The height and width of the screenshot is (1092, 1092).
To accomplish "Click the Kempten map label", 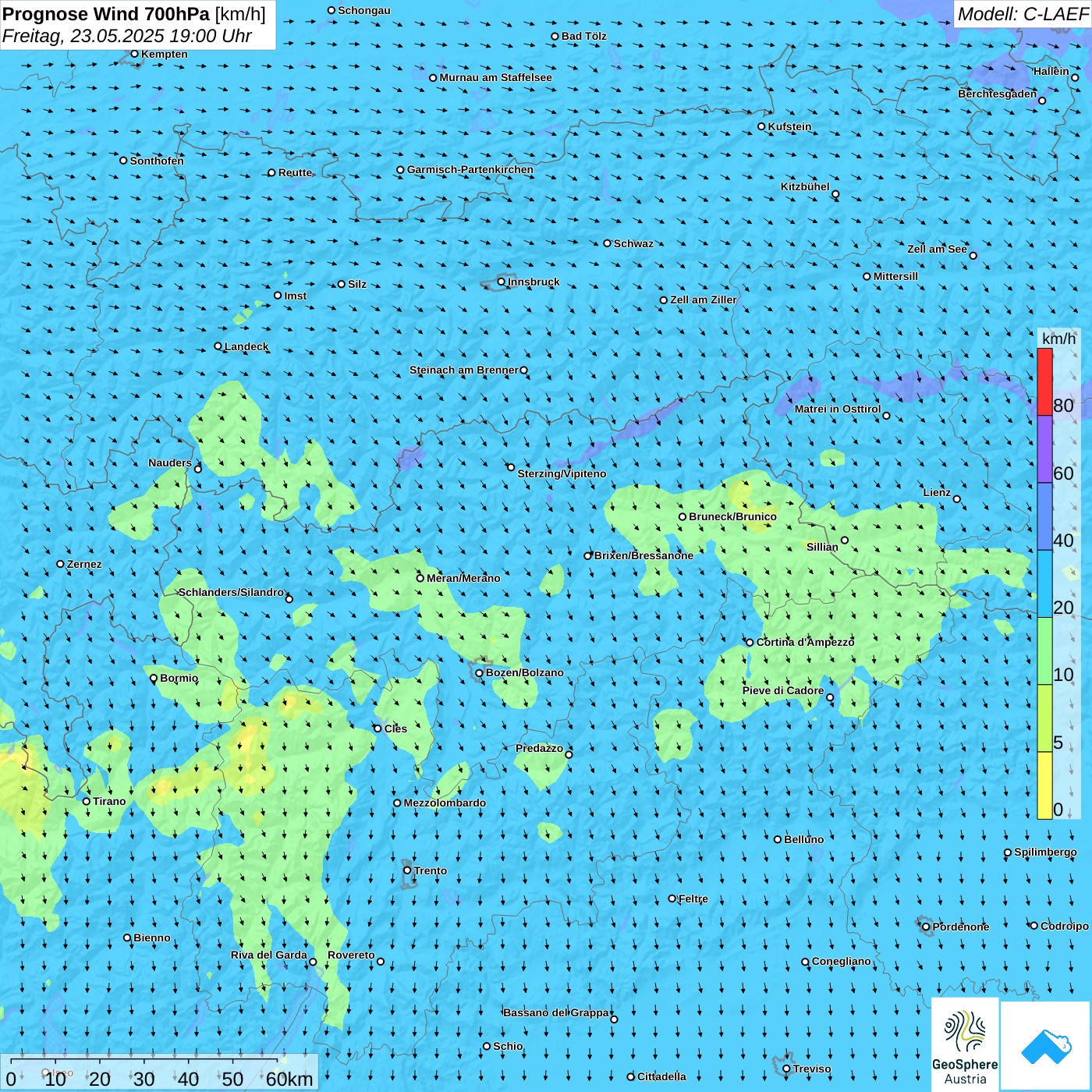I will (165, 54).
